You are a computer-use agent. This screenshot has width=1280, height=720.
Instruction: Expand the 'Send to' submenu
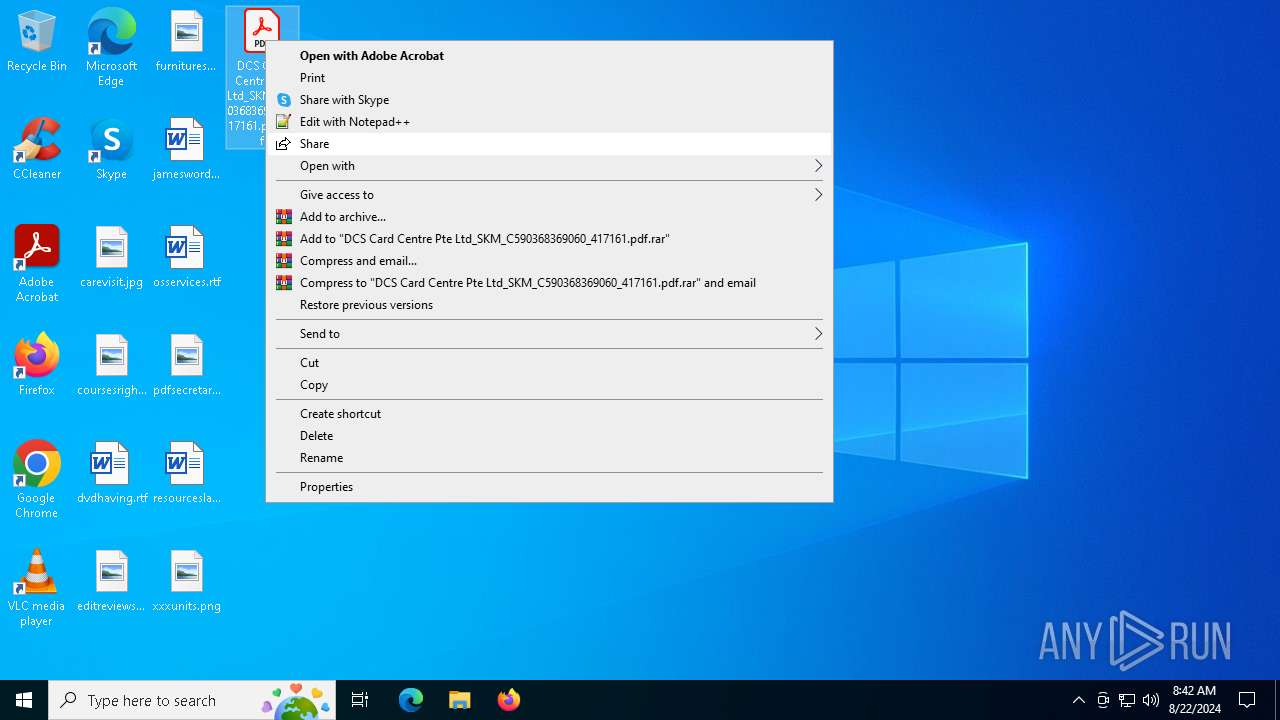coord(549,334)
